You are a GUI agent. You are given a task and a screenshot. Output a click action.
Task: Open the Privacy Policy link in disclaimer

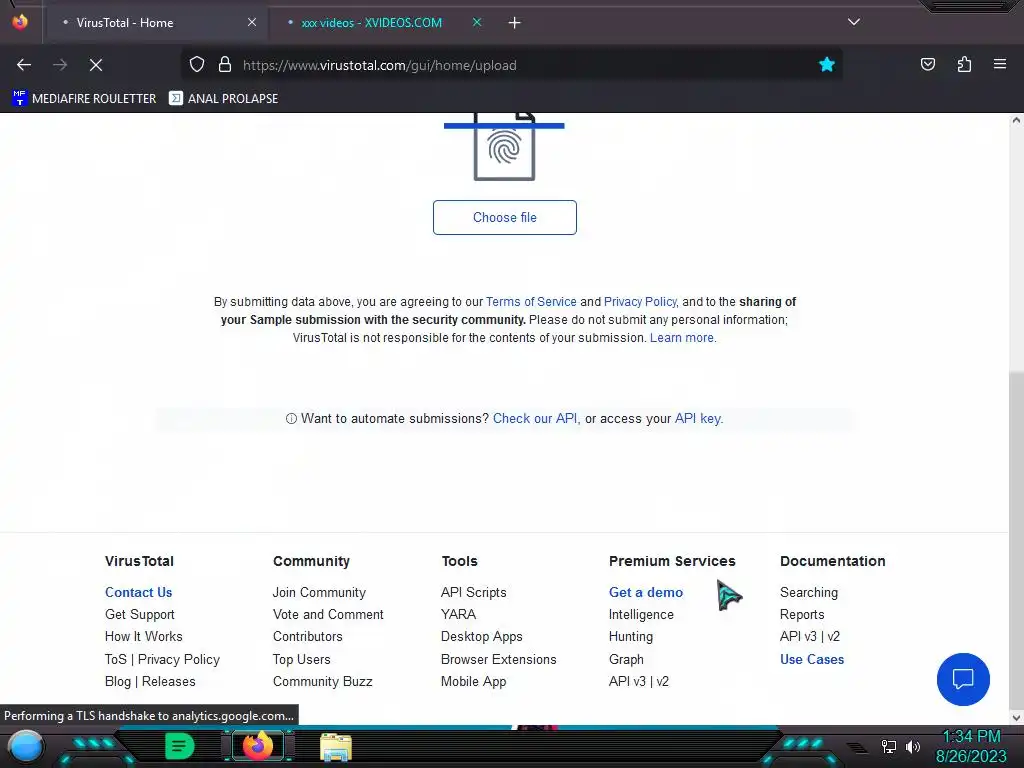[640, 302]
